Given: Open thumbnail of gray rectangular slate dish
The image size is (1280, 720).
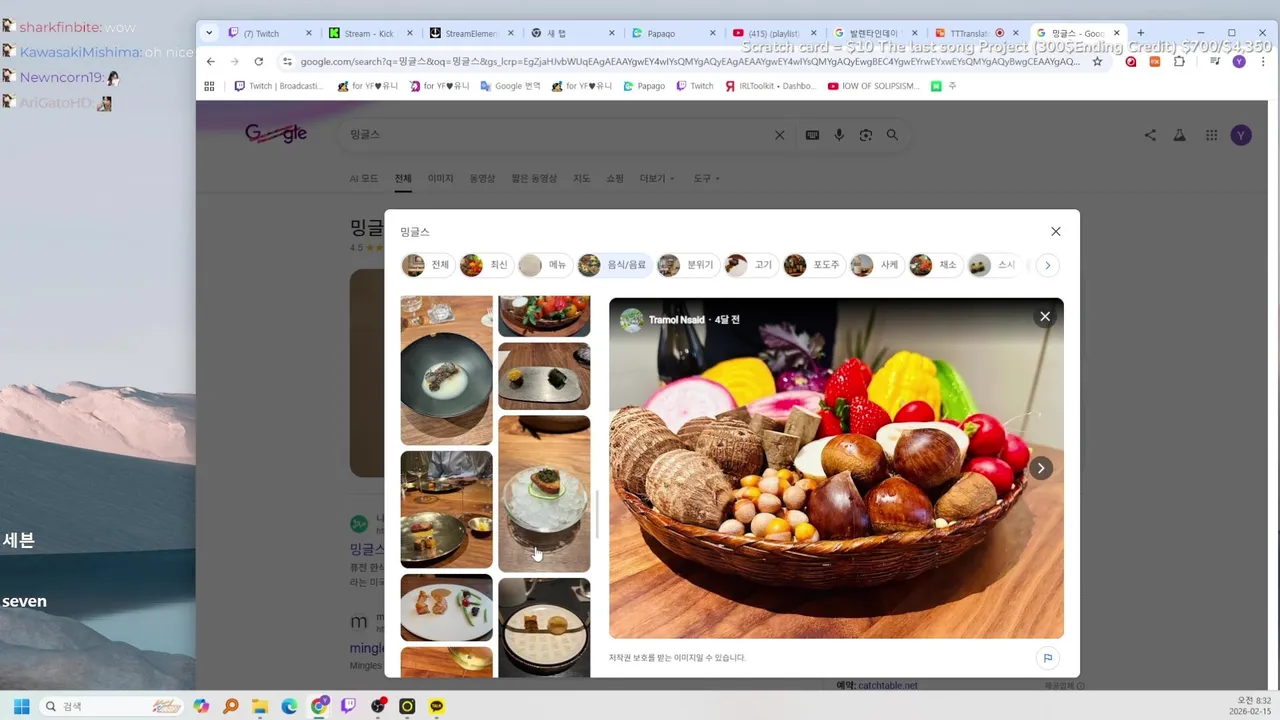Looking at the screenshot, I should pyautogui.click(x=544, y=376).
